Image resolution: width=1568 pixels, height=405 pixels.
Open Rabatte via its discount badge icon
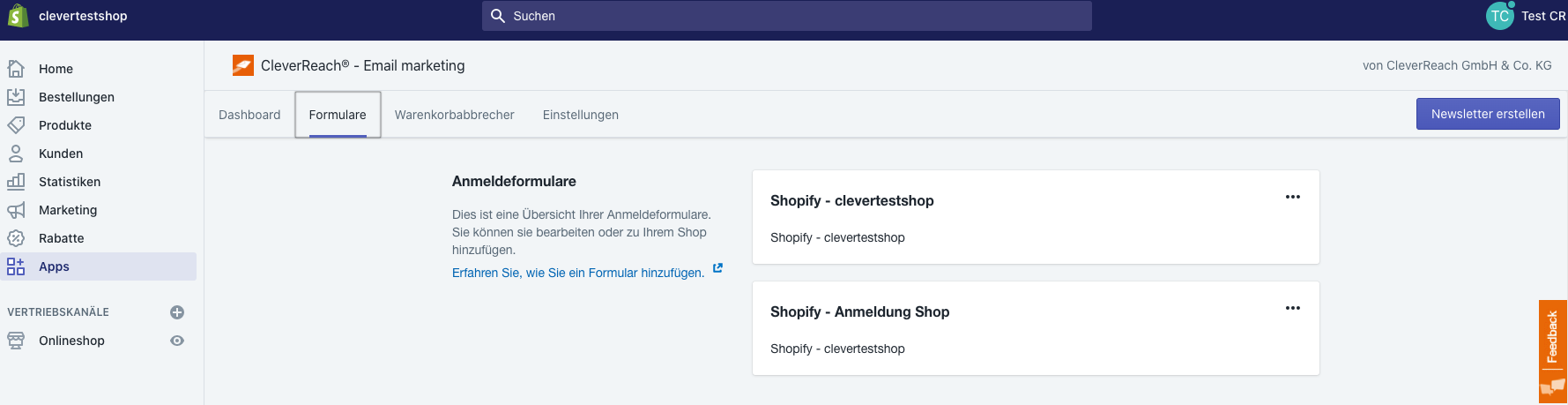click(16, 238)
